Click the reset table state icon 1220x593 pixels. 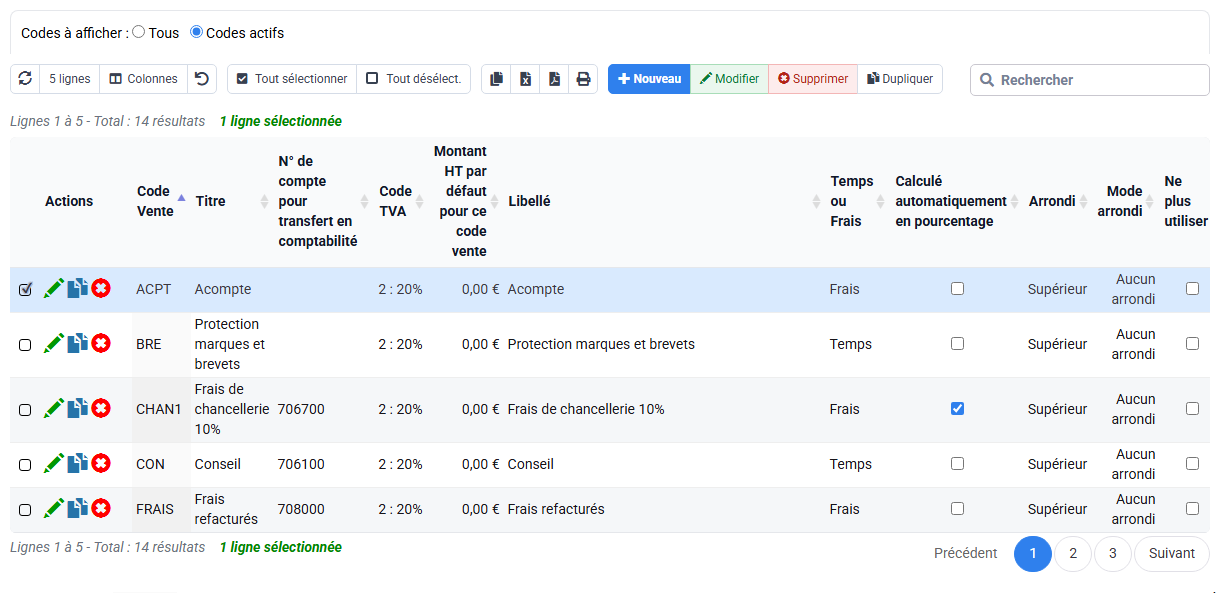202,79
